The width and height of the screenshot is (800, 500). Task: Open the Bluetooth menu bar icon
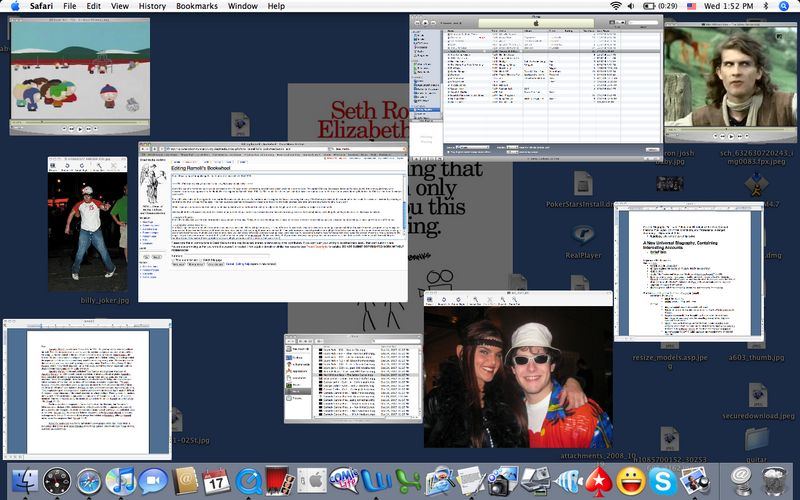766,6
